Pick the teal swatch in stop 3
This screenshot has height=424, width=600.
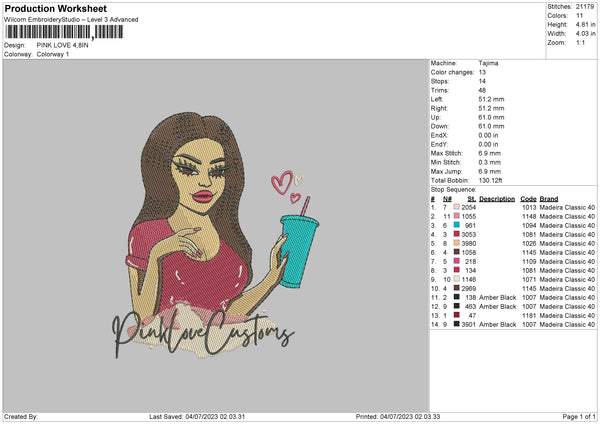point(457,225)
